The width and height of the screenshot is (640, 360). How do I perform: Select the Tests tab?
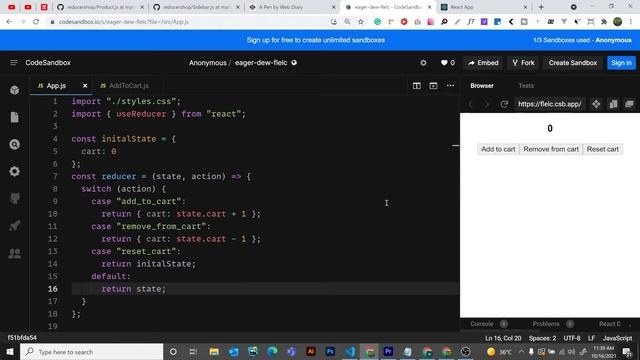click(526, 86)
